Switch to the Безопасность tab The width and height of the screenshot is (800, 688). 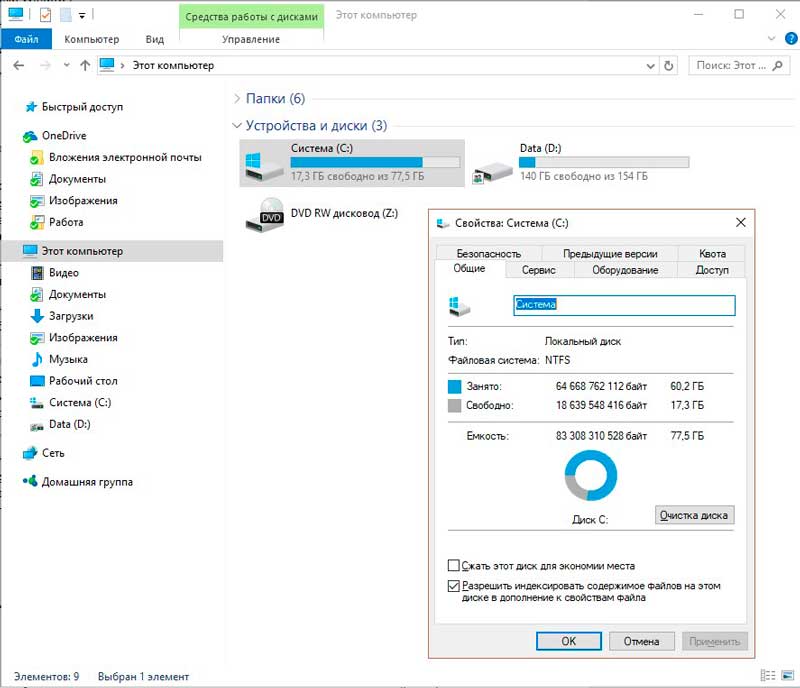489,254
